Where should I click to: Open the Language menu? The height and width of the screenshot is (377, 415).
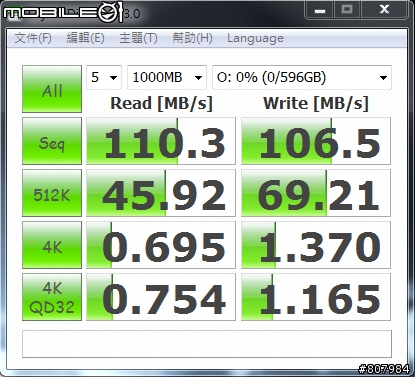255,38
